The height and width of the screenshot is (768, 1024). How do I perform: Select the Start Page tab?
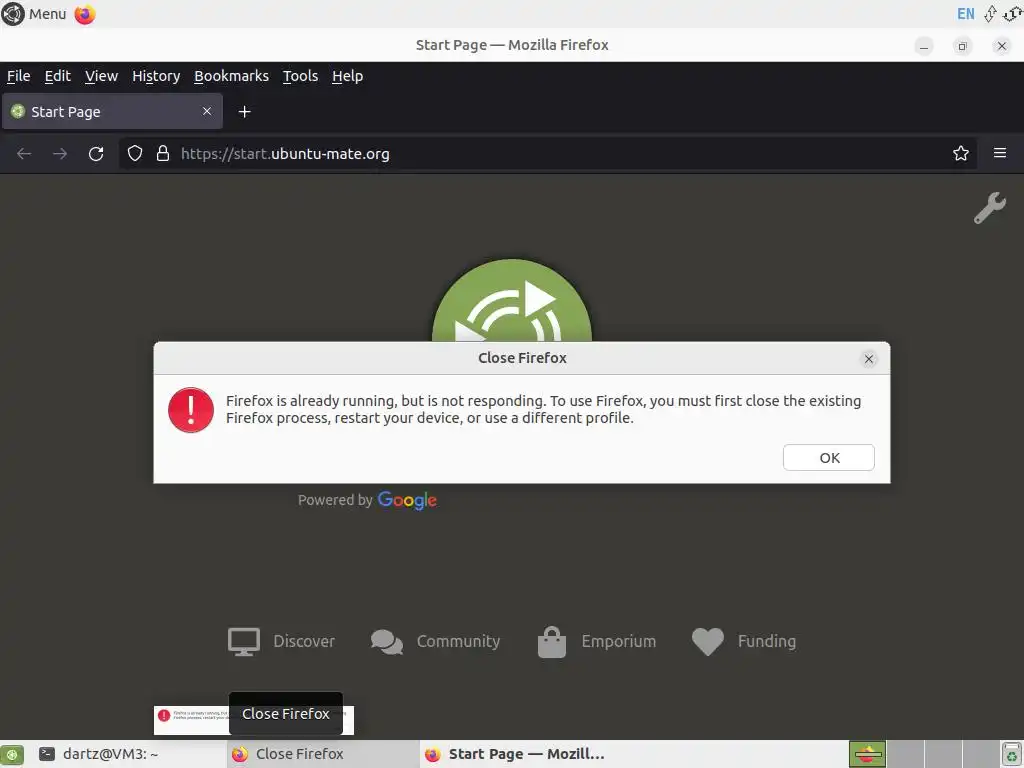(112, 112)
